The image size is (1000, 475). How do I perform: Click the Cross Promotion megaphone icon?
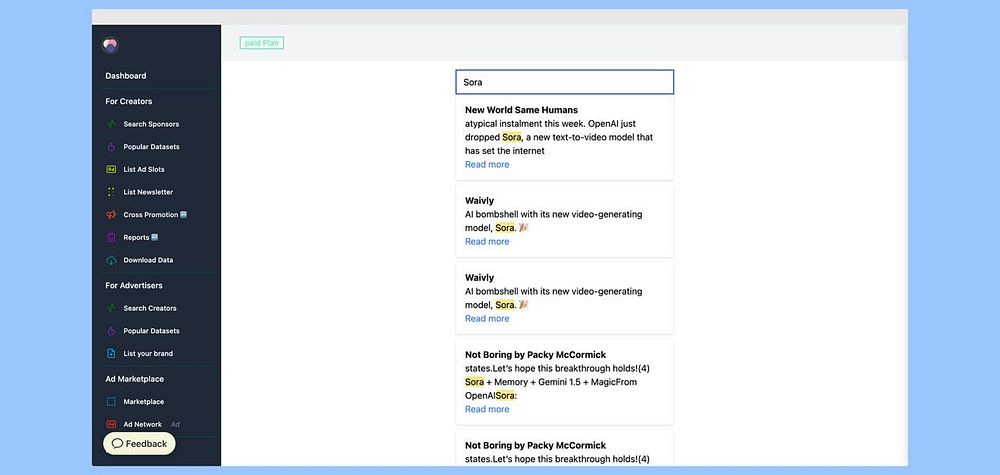[x=111, y=215]
